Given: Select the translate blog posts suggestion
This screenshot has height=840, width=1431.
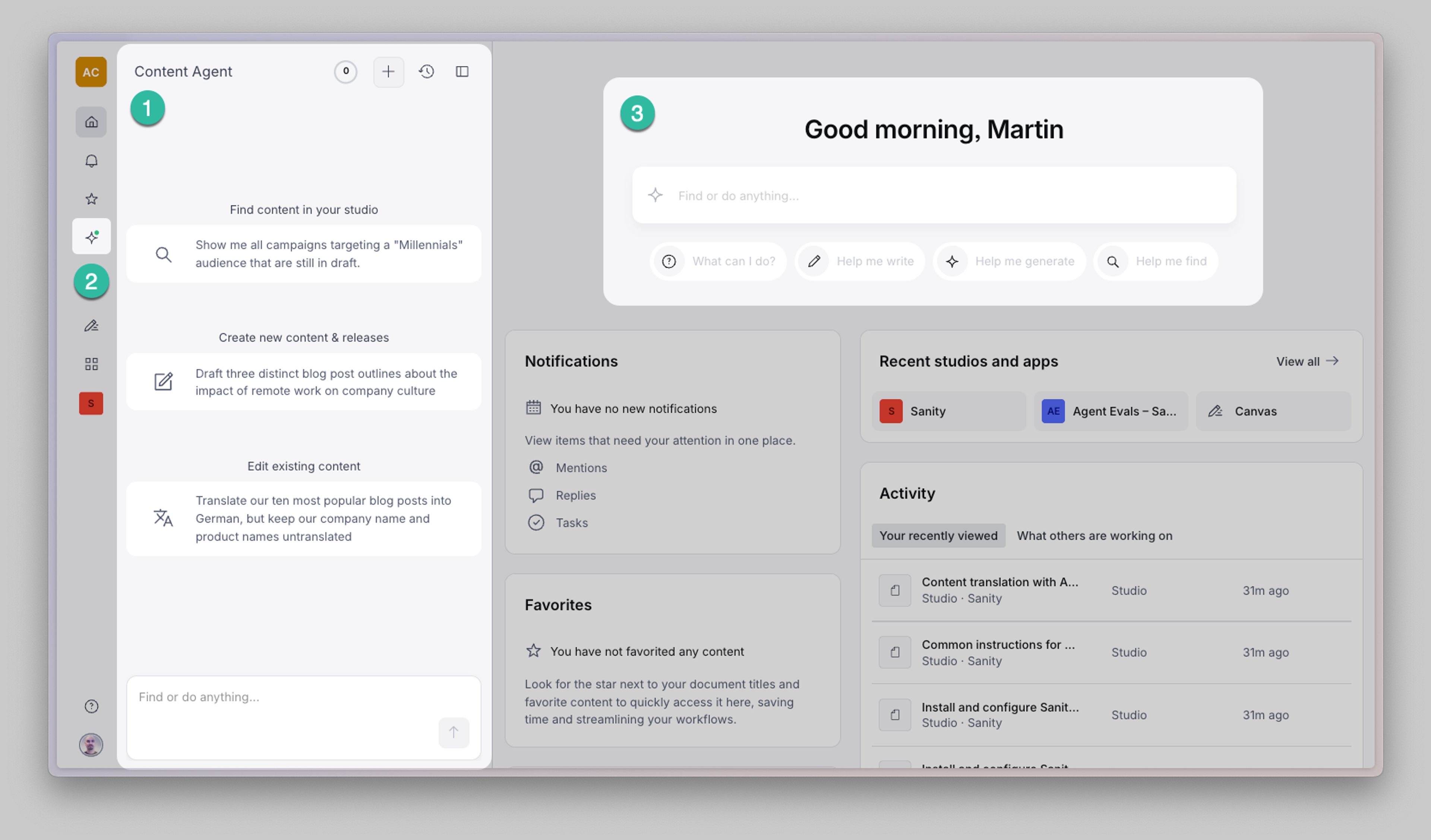Looking at the screenshot, I should click(304, 518).
